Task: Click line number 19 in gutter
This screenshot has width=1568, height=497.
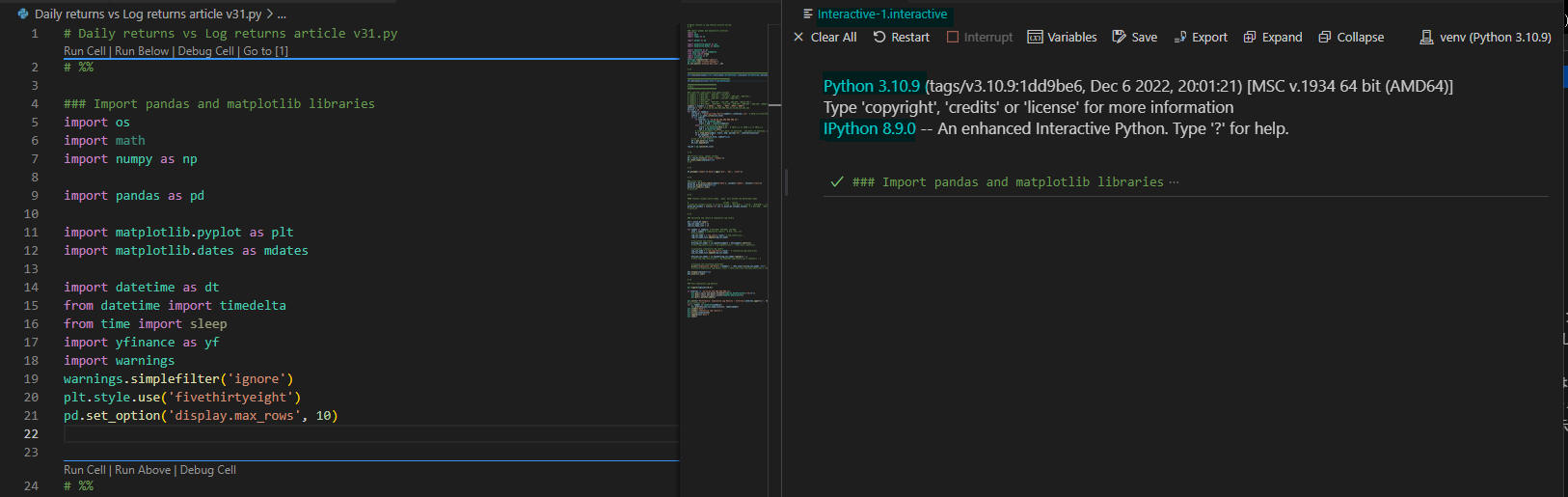Action: (31, 379)
